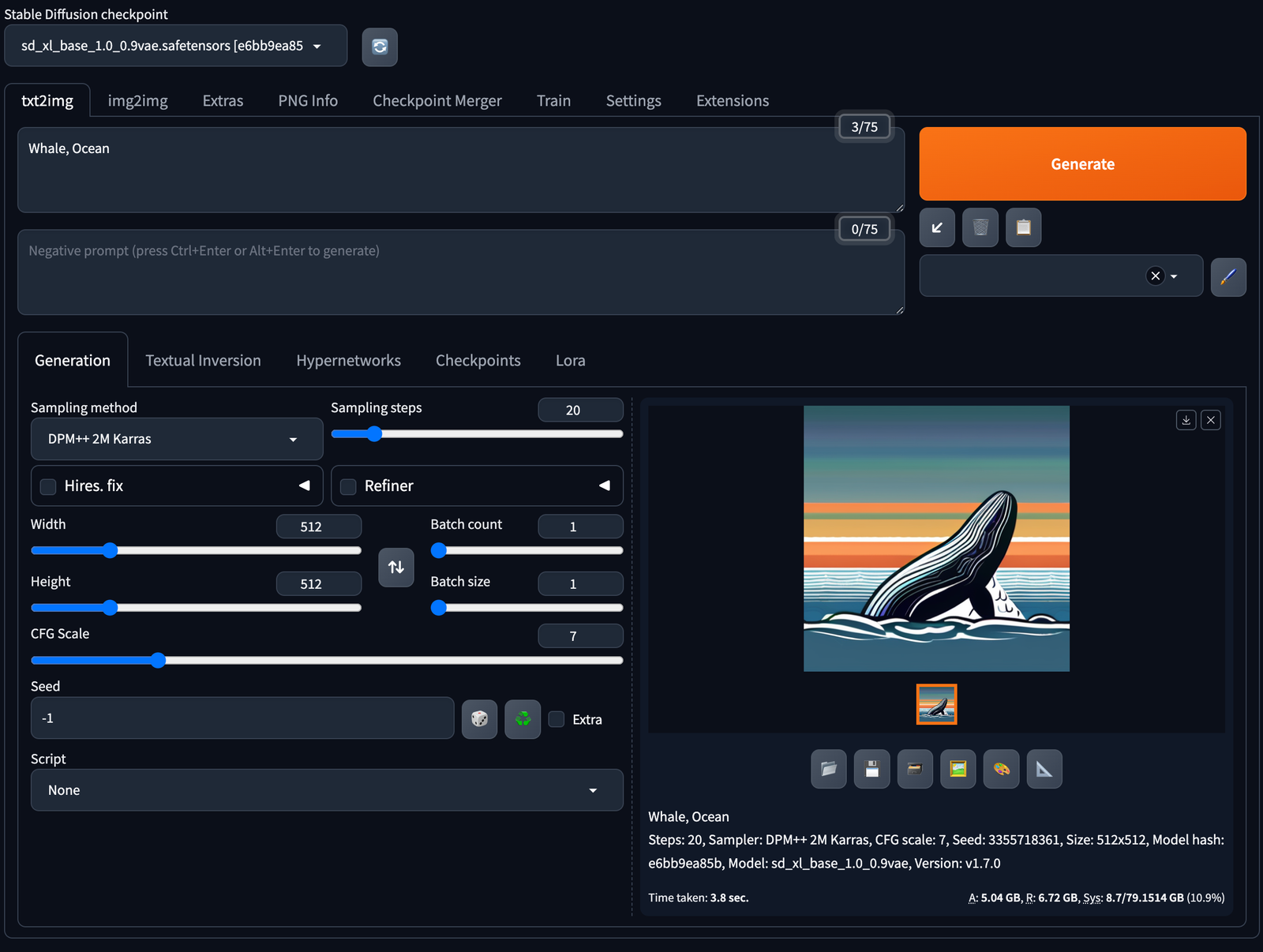Click the refresh checkpoint list icon
Viewport: 1263px width, 952px height.
tap(380, 47)
